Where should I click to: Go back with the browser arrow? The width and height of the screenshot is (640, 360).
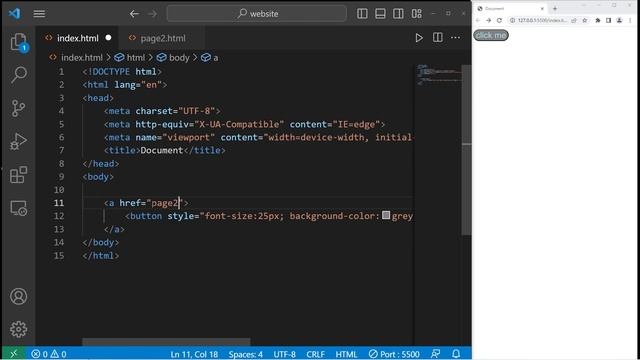(x=478, y=20)
